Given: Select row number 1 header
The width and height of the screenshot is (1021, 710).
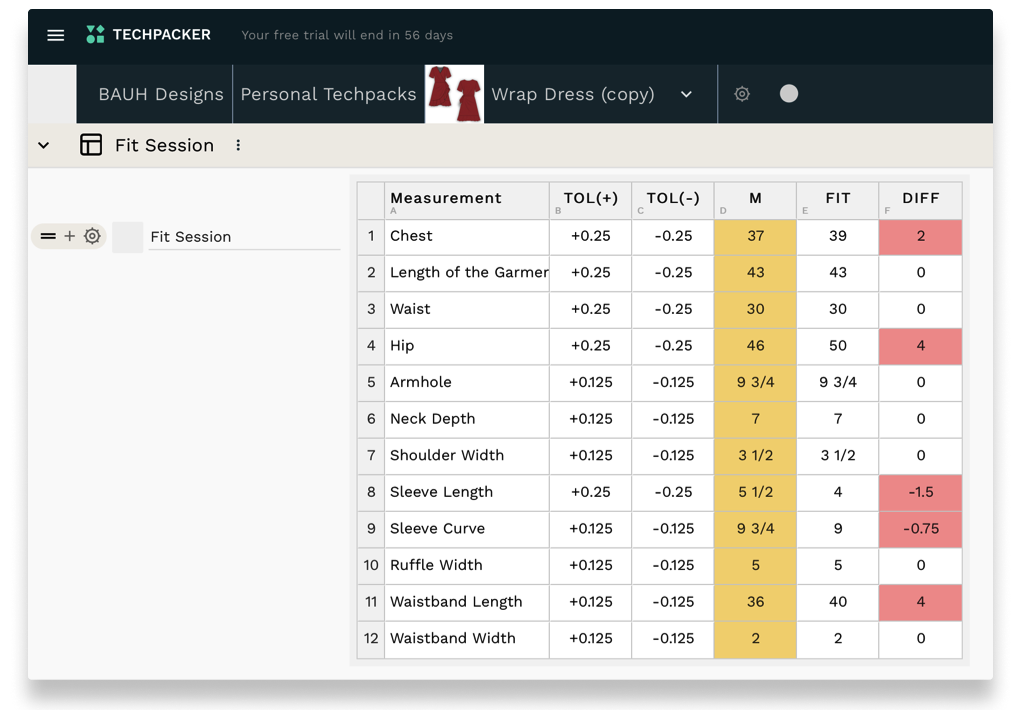Looking at the screenshot, I should (x=371, y=236).
